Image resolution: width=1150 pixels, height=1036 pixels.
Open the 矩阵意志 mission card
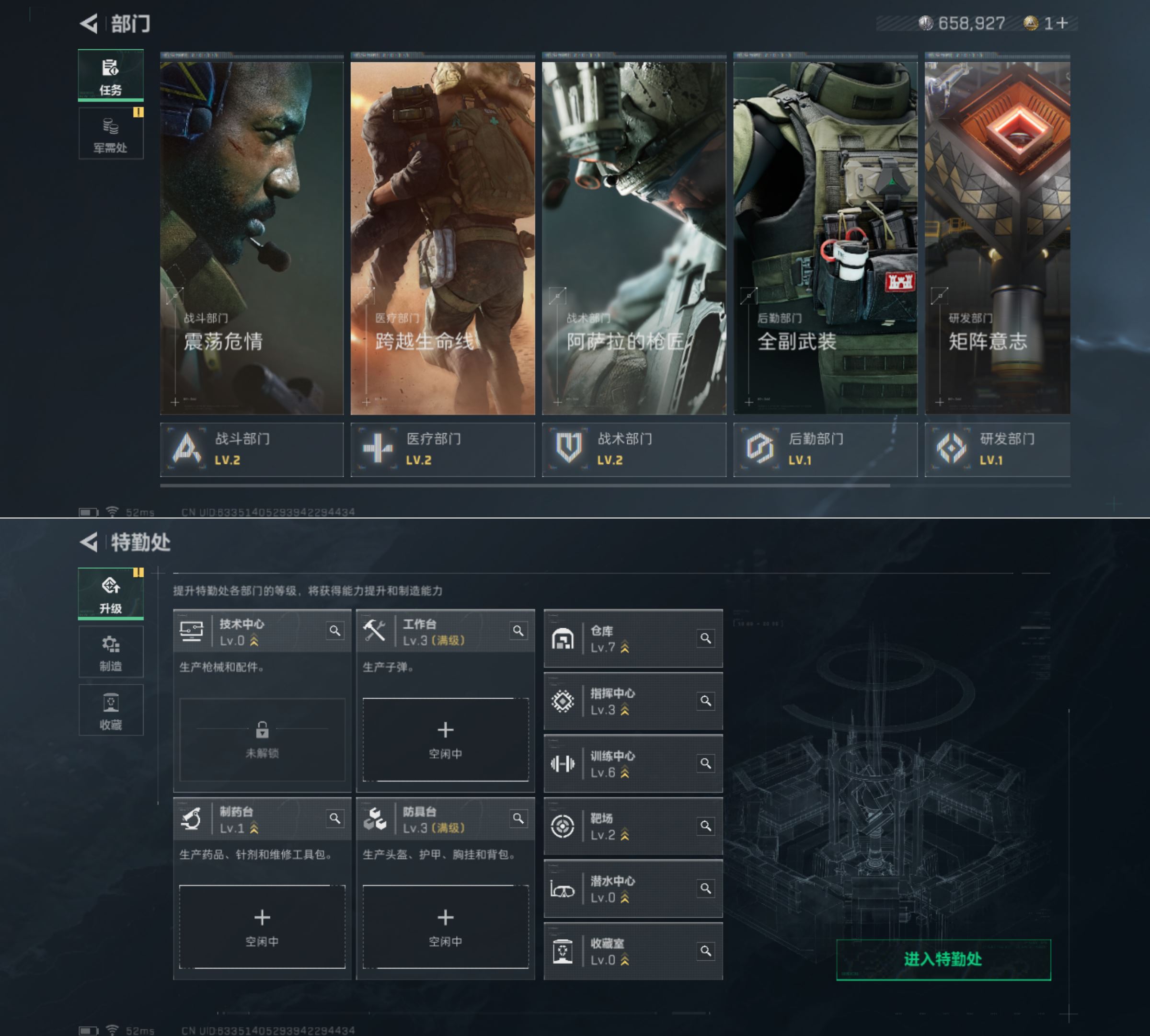[x=998, y=238]
